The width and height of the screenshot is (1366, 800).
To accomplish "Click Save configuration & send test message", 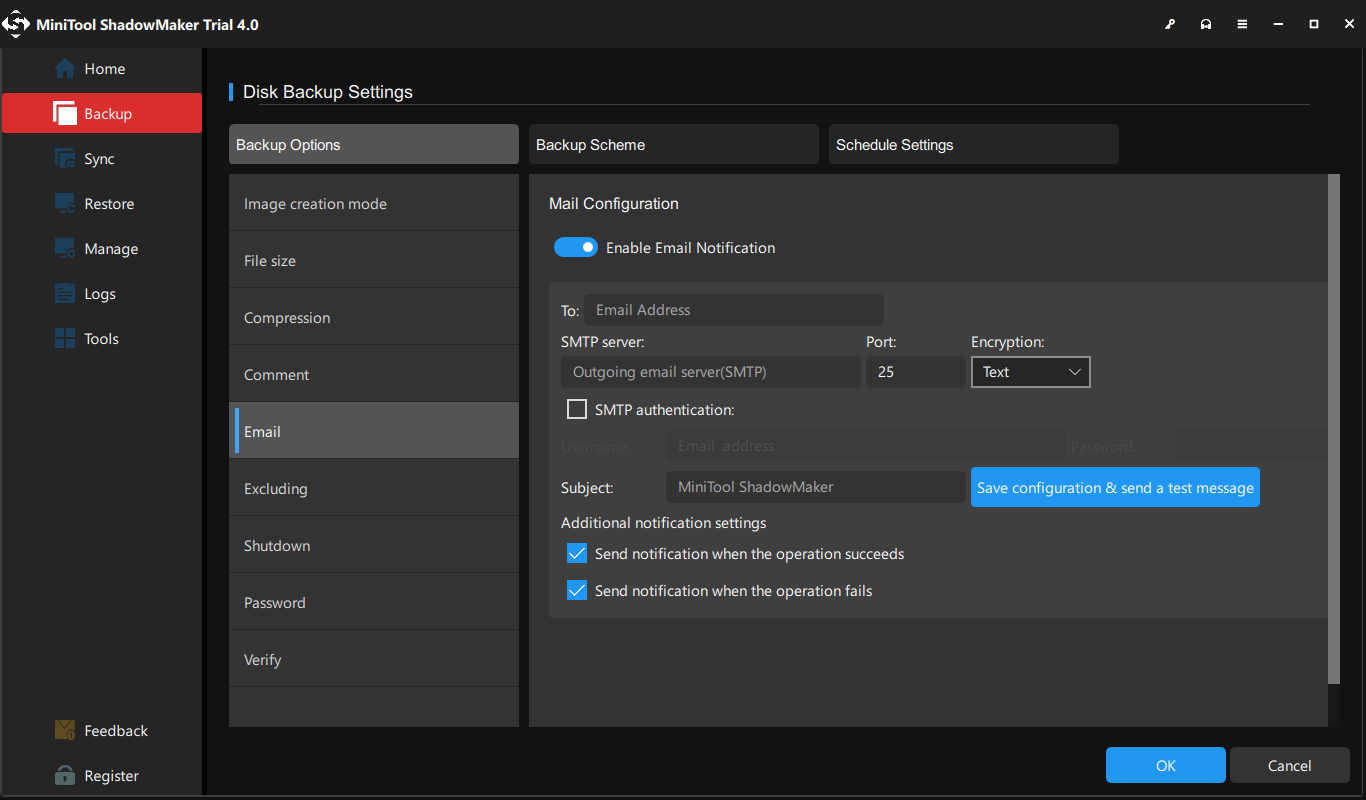I will pyautogui.click(x=1115, y=487).
